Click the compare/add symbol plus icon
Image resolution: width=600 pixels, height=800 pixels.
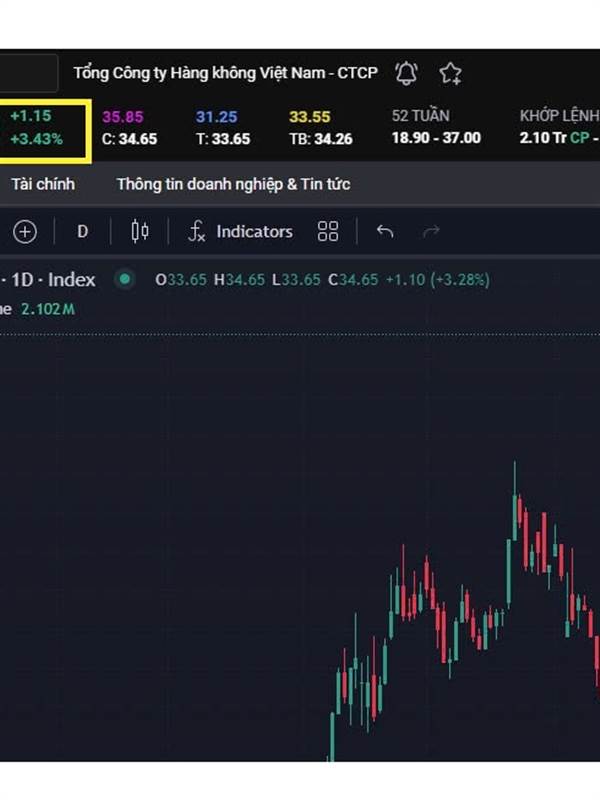click(25, 232)
